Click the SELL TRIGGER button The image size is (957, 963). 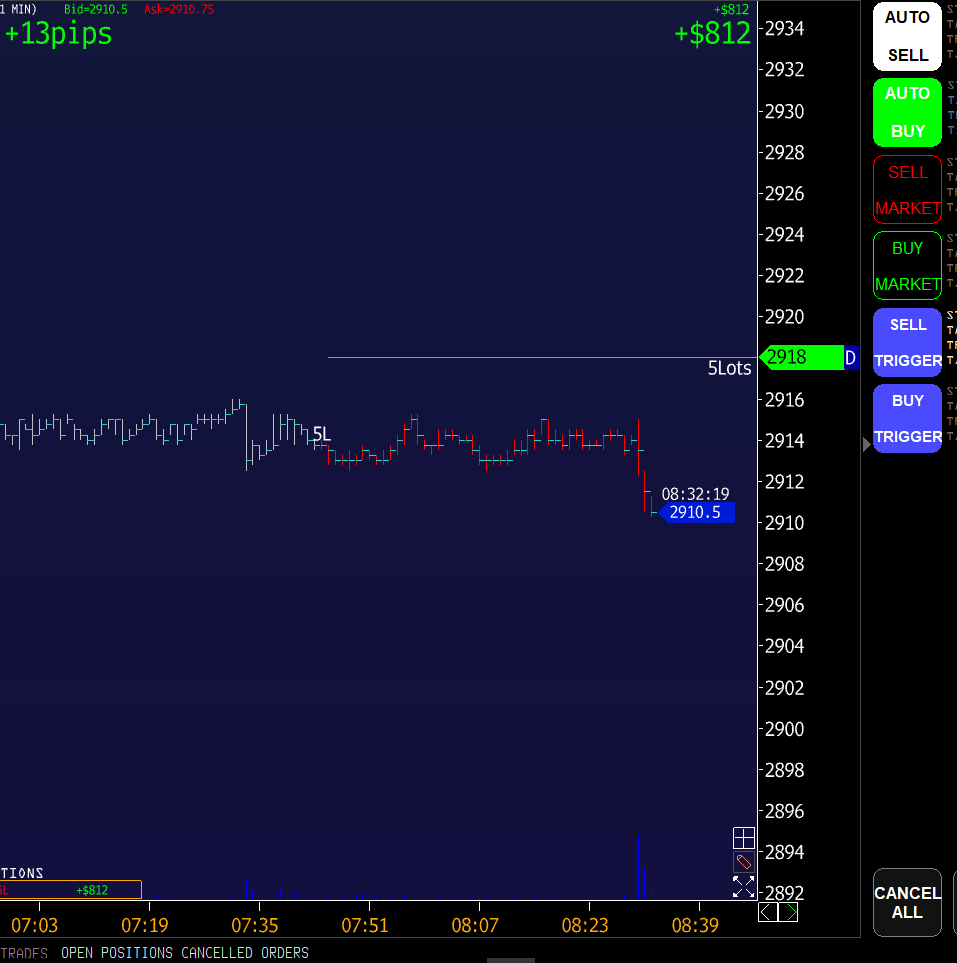pyautogui.click(x=907, y=342)
